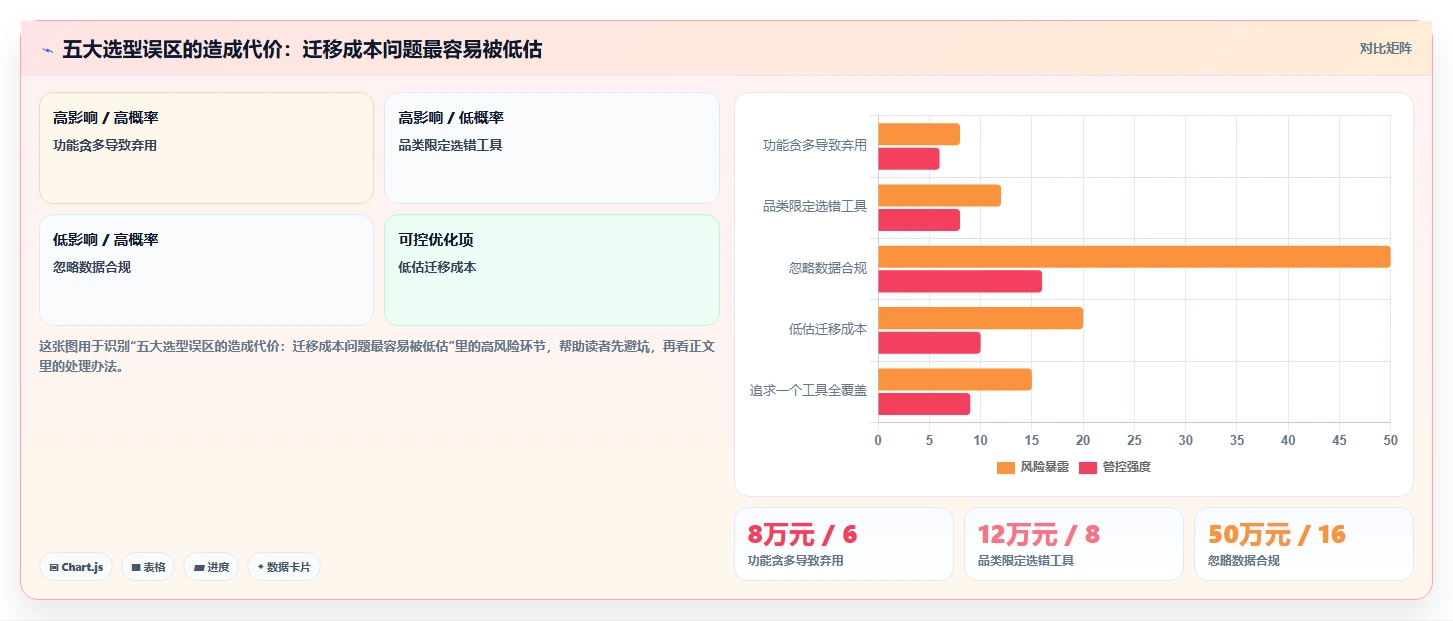Click the x-axis tick value 10
Viewport: 1453px width, 621px height.
tap(980, 440)
